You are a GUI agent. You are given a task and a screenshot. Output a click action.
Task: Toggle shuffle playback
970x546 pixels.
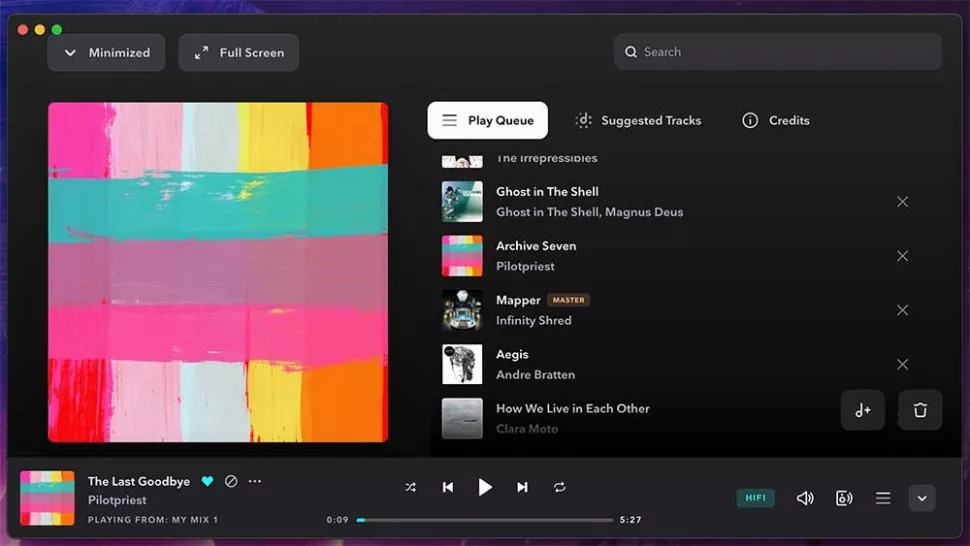click(410, 487)
